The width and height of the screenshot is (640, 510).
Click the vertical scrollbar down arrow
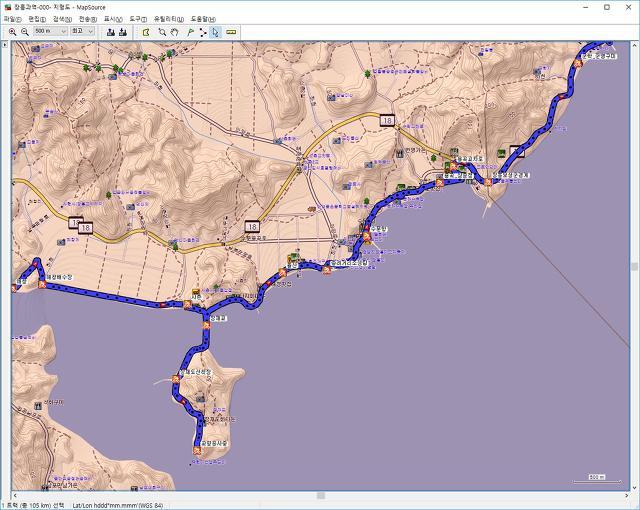[x=634, y=487]
